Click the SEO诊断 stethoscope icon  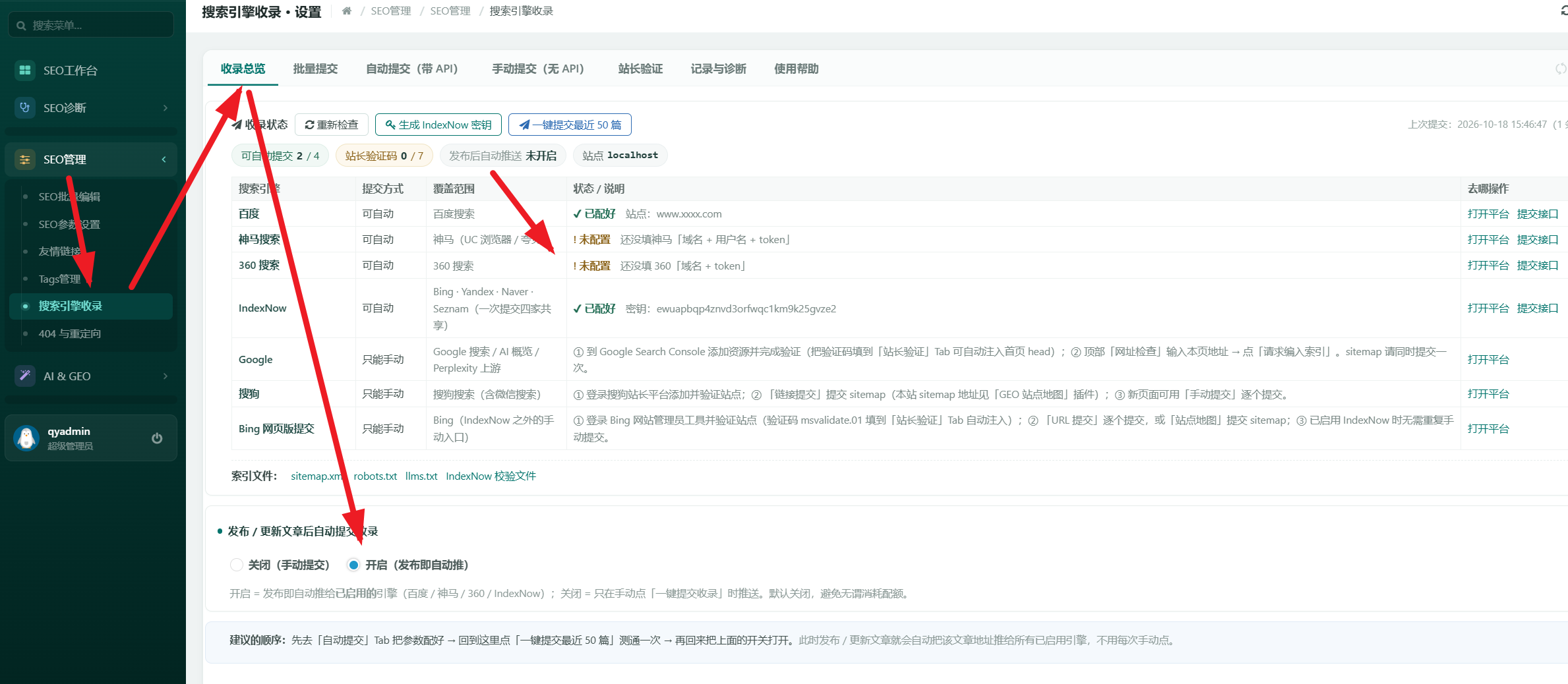tap(25, 107)
